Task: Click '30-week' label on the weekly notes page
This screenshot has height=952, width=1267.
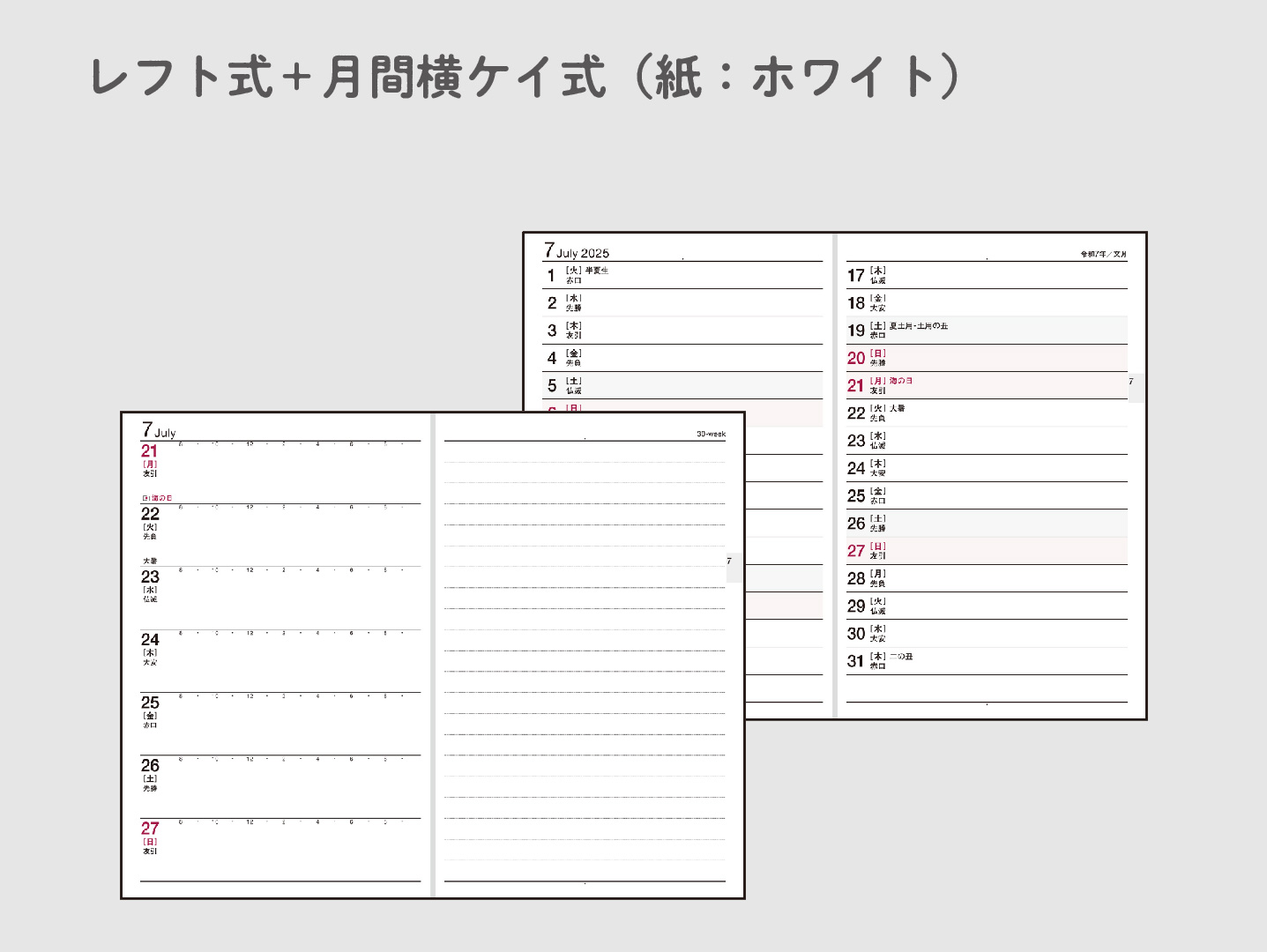Action: click(x=711, y=434)
